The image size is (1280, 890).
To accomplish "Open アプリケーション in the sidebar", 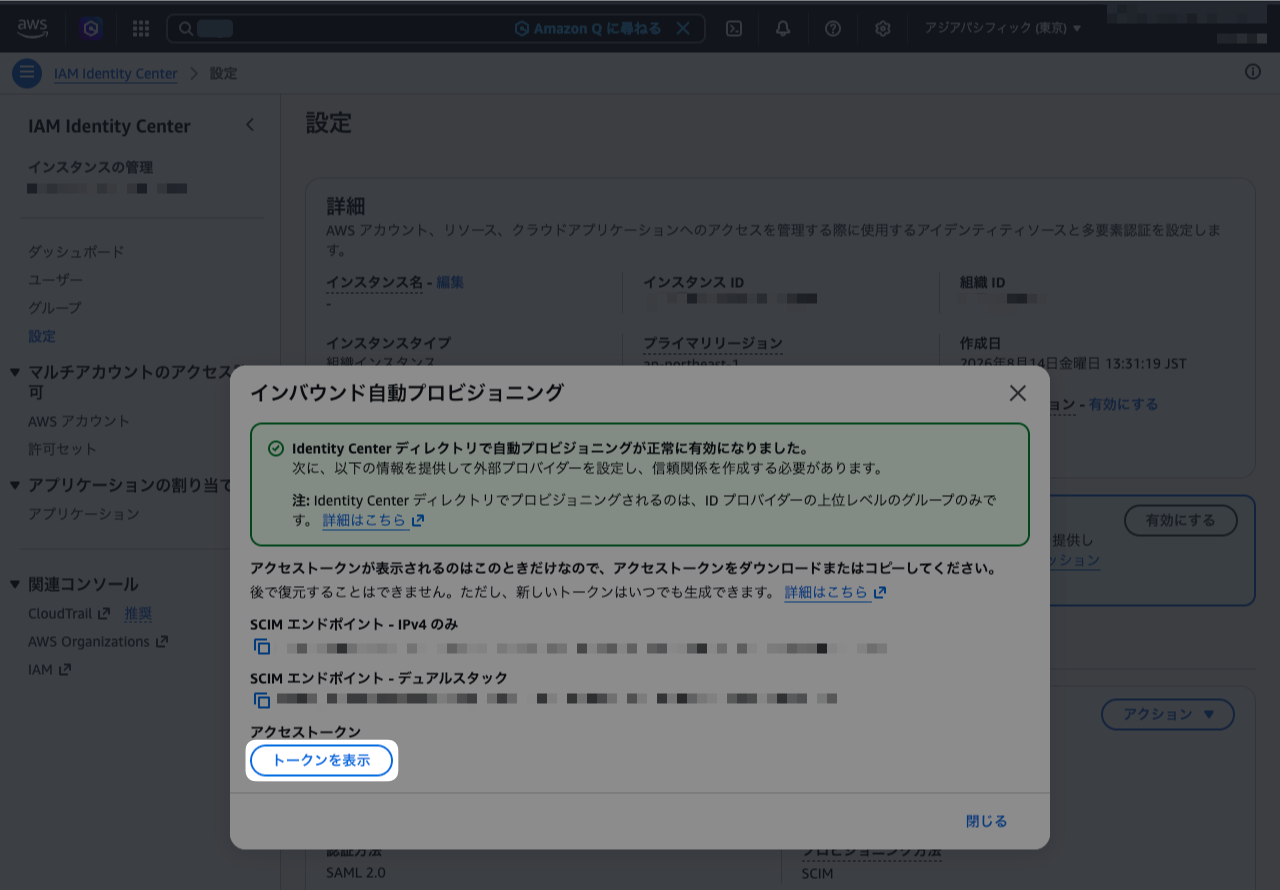I will pos(84,513).
